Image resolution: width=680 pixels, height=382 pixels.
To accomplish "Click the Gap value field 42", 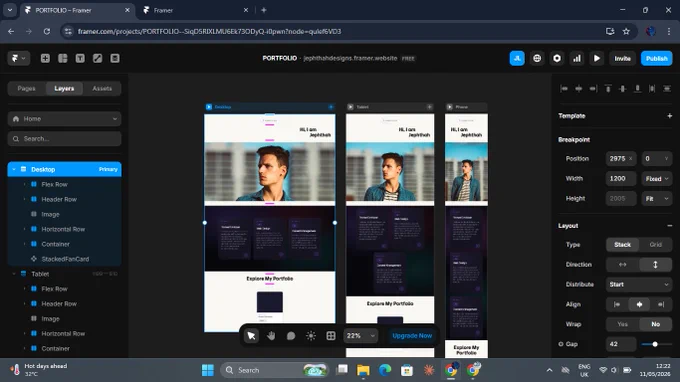I will (x=621, y=344).
